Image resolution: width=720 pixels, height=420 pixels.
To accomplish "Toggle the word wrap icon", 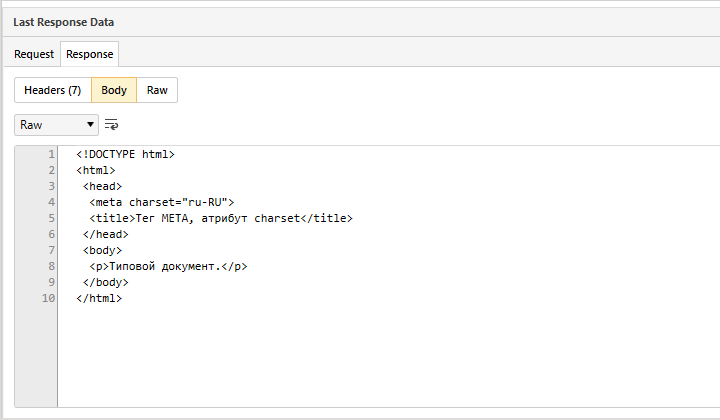I will click(x=111, y=125).
